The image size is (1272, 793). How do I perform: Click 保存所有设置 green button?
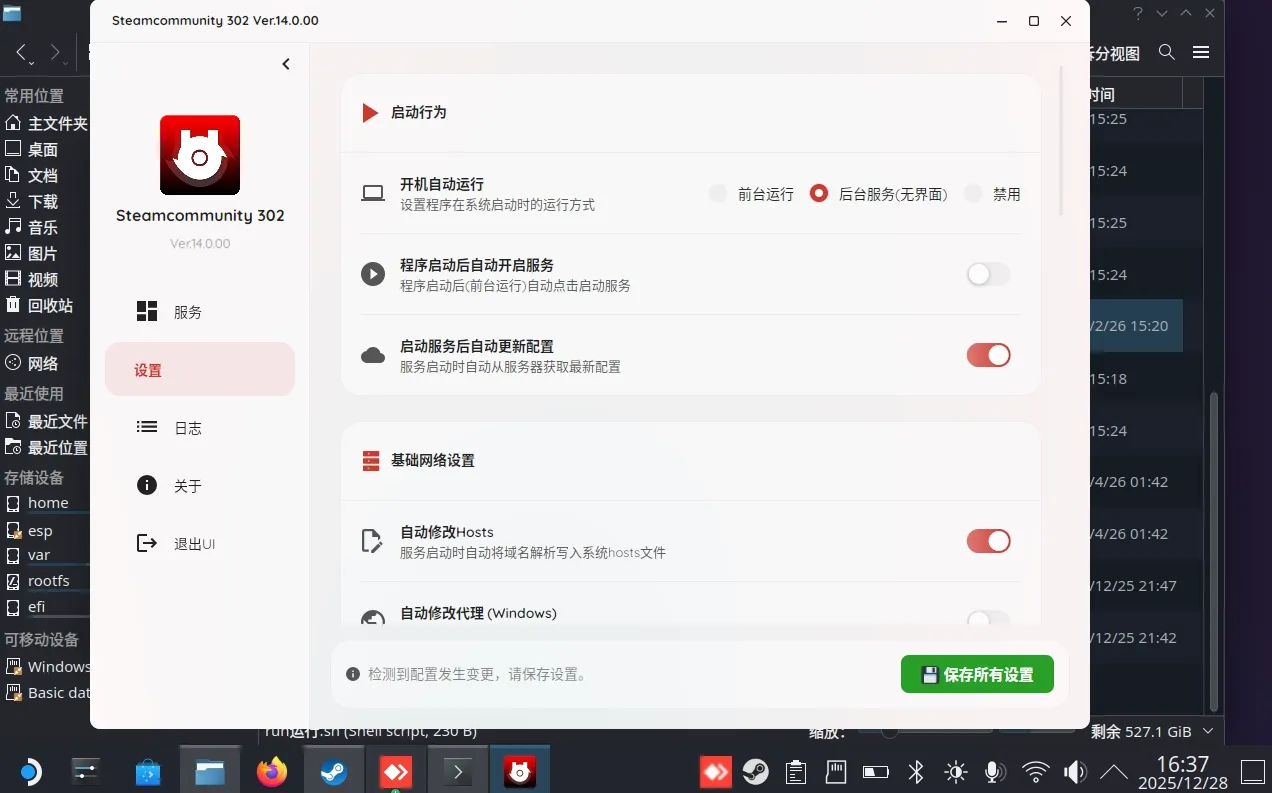tap(977, 675)
